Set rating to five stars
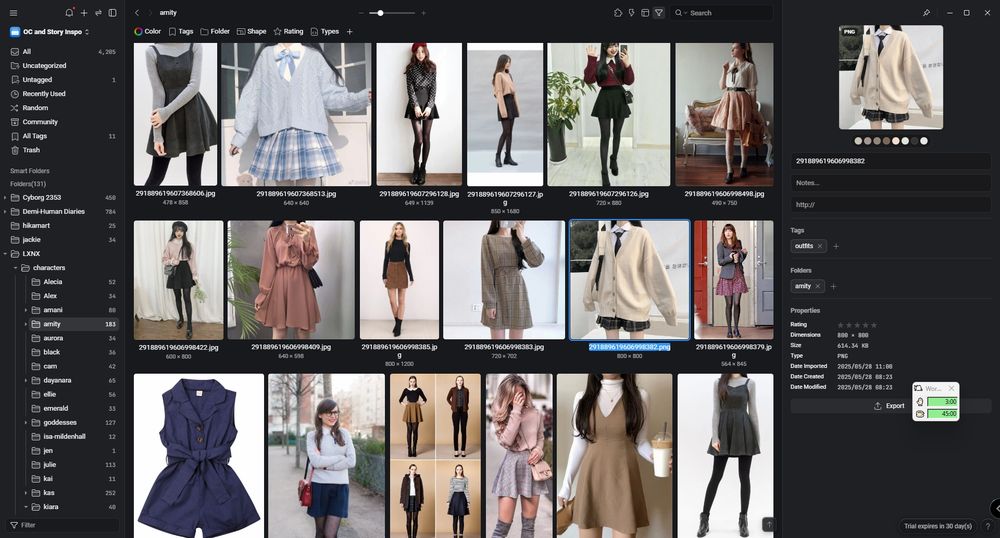This screenshot has width=1000, height=538. point(874,324)
